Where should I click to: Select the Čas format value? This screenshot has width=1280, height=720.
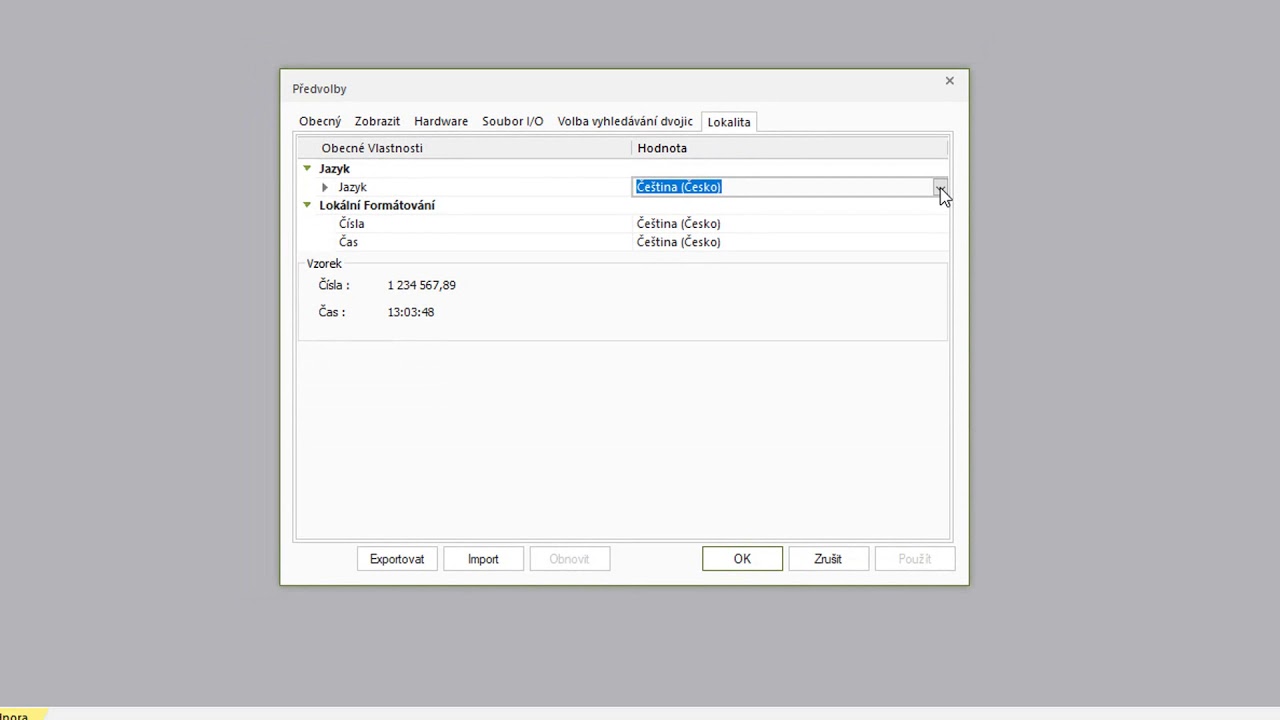[x=679, y=242]
